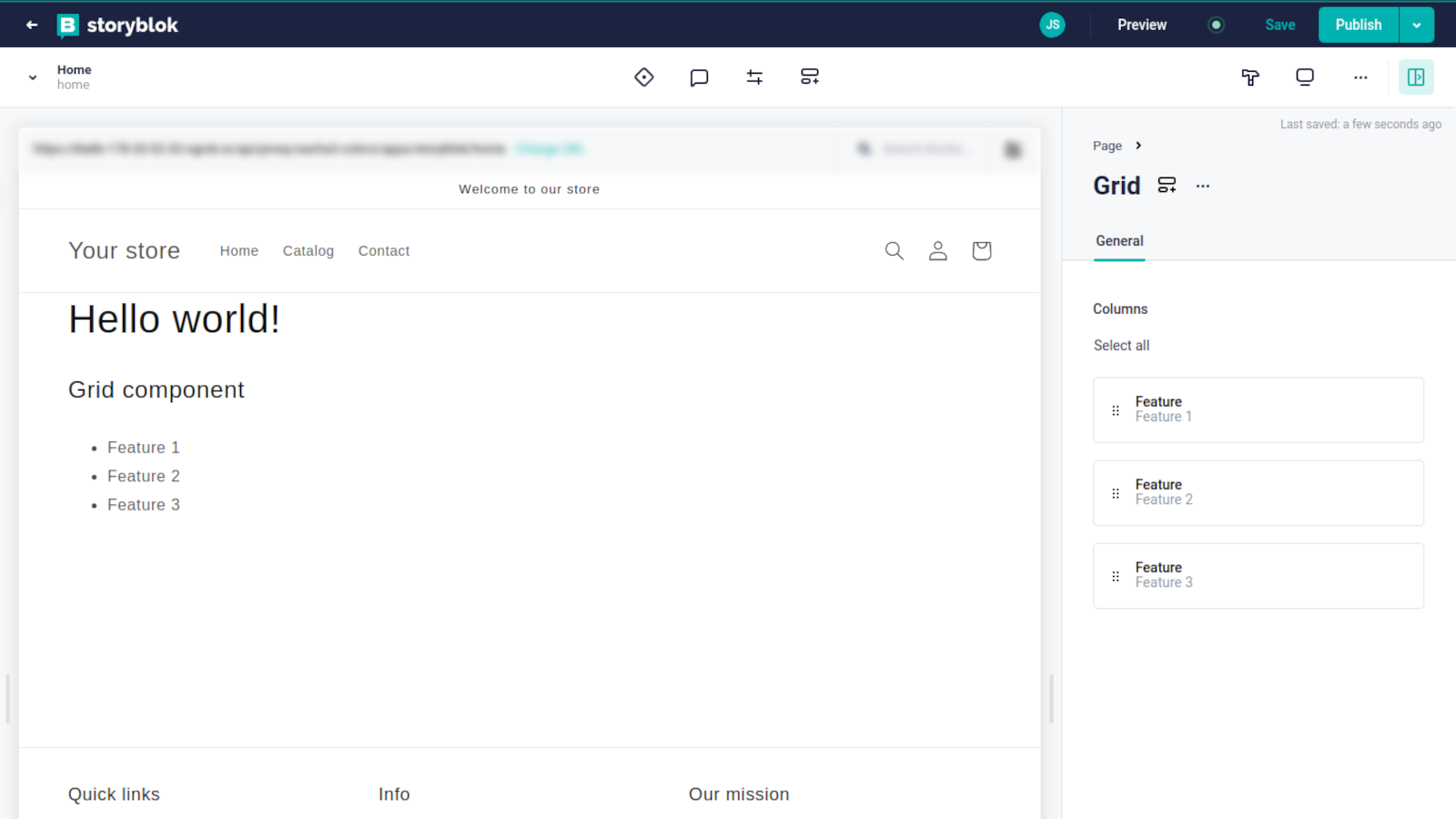Viewport: 1456px width, 819px height.
Task: Click the JS avatar badge
Action: (x=1053, y=25)
